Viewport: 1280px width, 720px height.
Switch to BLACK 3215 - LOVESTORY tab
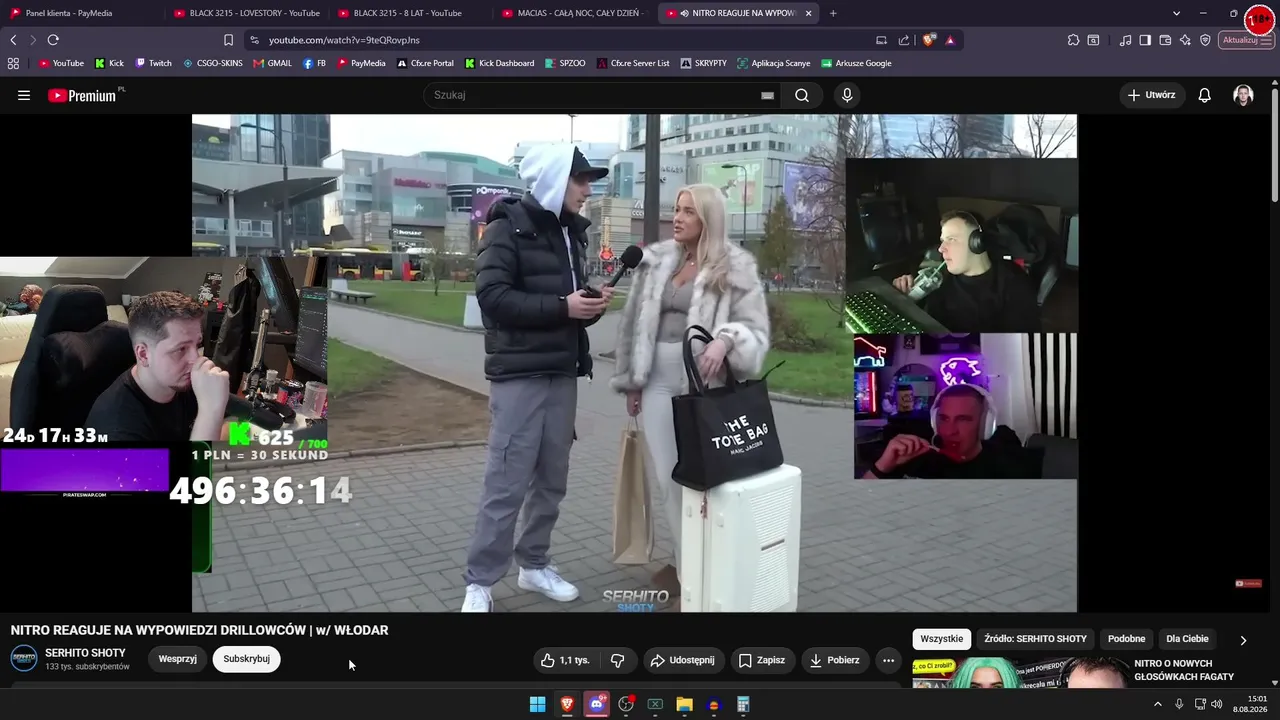point(246,13)
